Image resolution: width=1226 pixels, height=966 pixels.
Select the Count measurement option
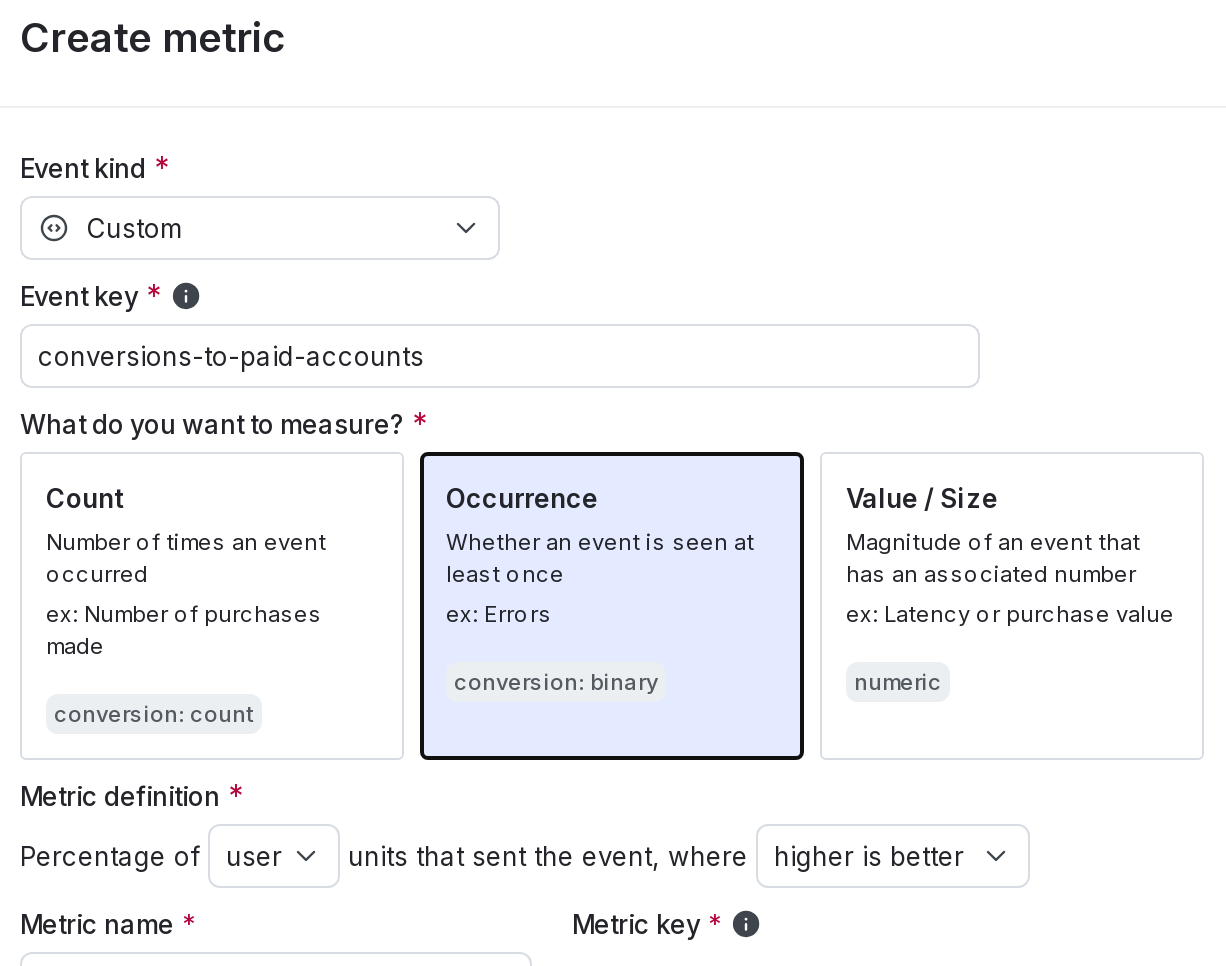point(211,605)
